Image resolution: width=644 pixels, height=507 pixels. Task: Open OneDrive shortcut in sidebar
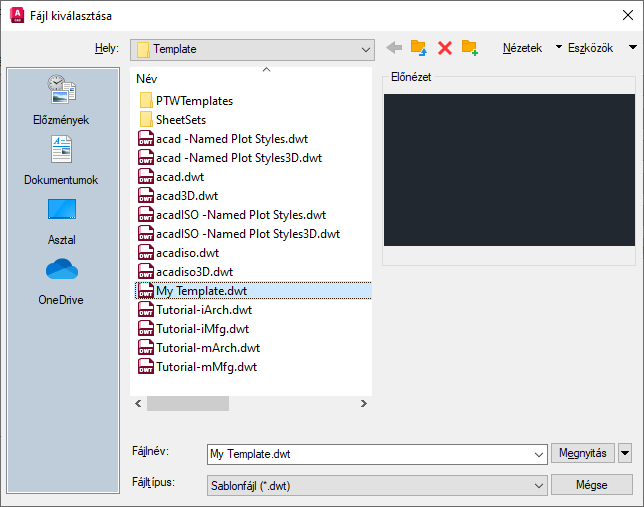click(x=61, y=282)
